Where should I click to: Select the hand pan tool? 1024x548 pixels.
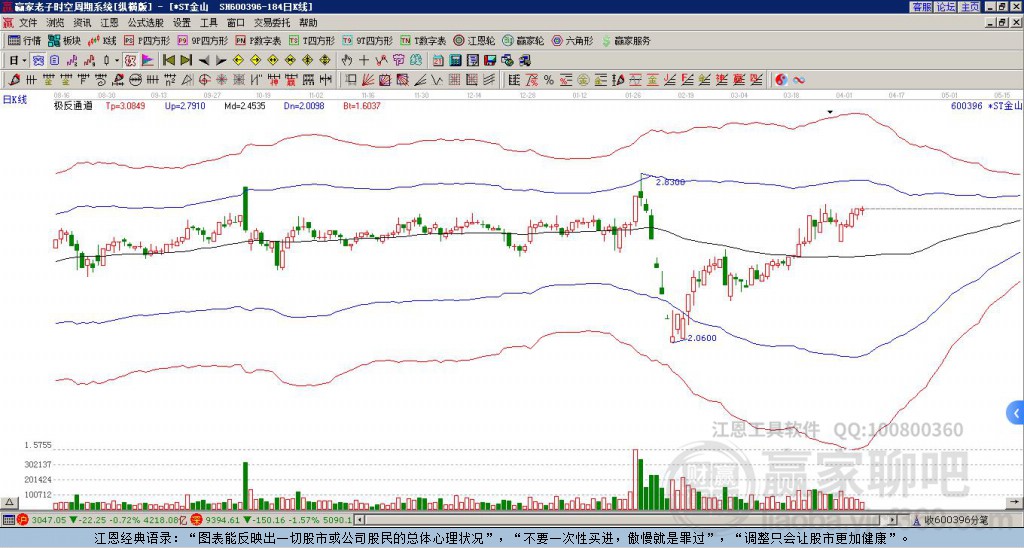pos(346,61)
